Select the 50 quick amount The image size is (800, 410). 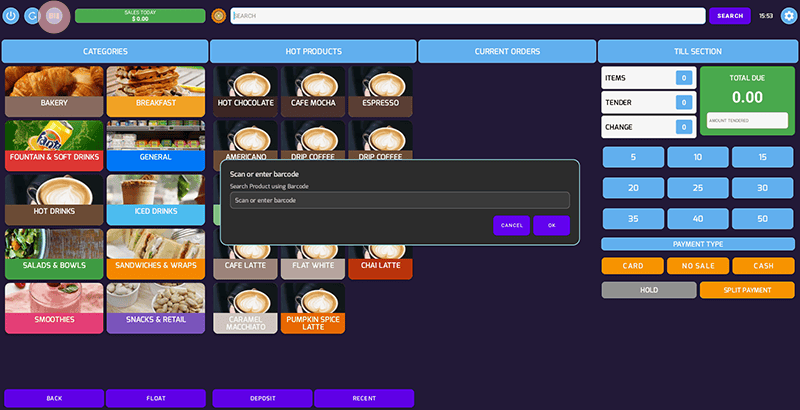tap(762, 219)
